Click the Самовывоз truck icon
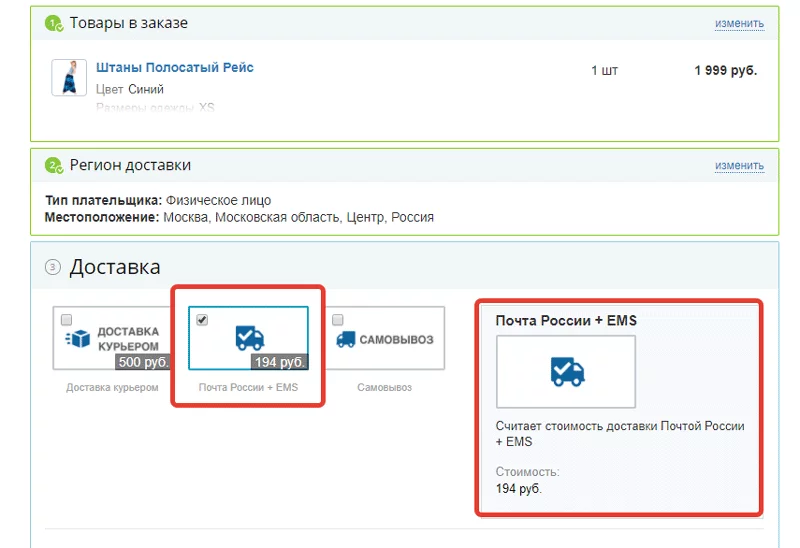The image size is (800, 548). pyautogui.click(x=346, y=339)
